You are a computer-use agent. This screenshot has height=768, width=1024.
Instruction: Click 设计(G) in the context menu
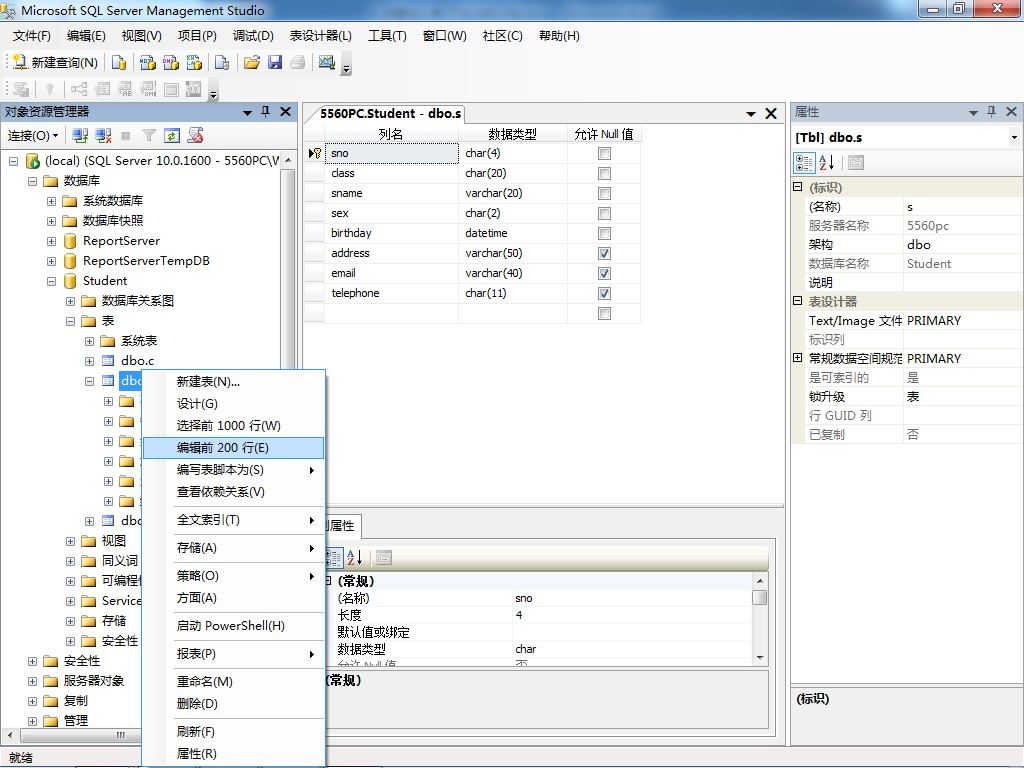pos(233,404)
